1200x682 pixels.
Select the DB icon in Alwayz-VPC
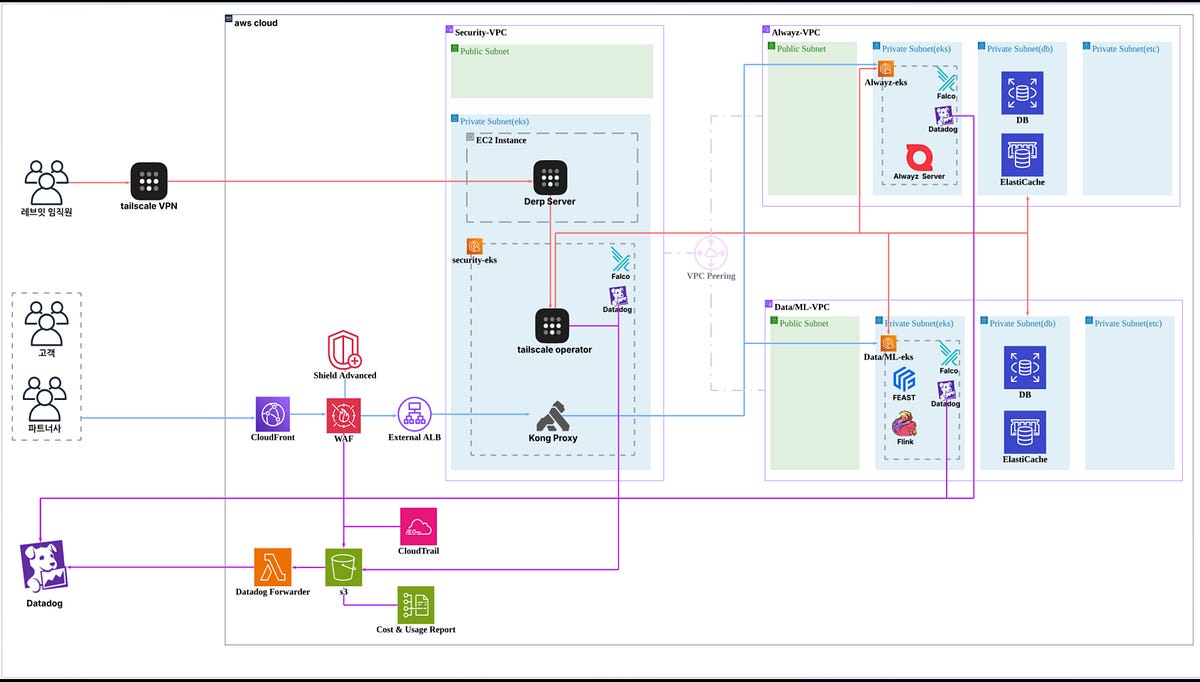point(1022,92)
